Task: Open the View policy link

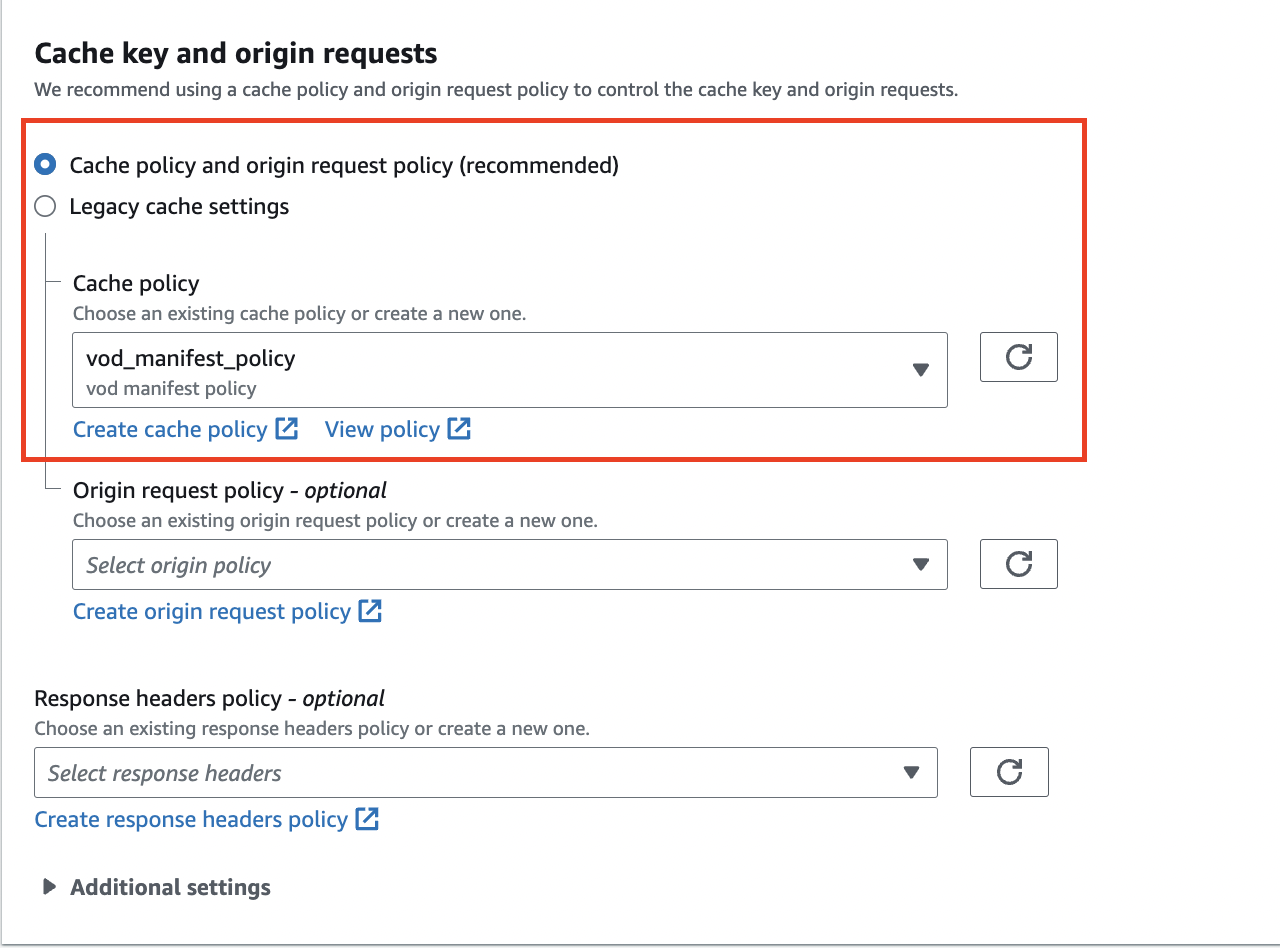Action: coord(382,429)
